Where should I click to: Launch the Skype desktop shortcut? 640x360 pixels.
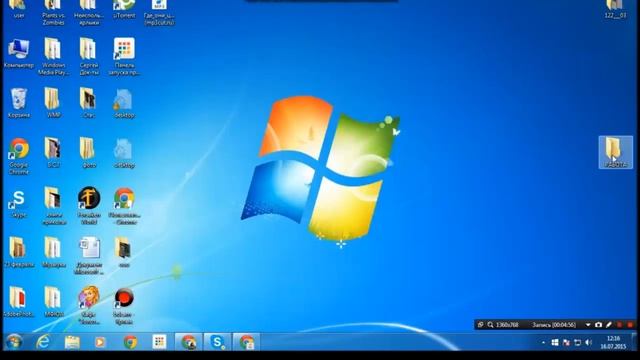point(19,203)
